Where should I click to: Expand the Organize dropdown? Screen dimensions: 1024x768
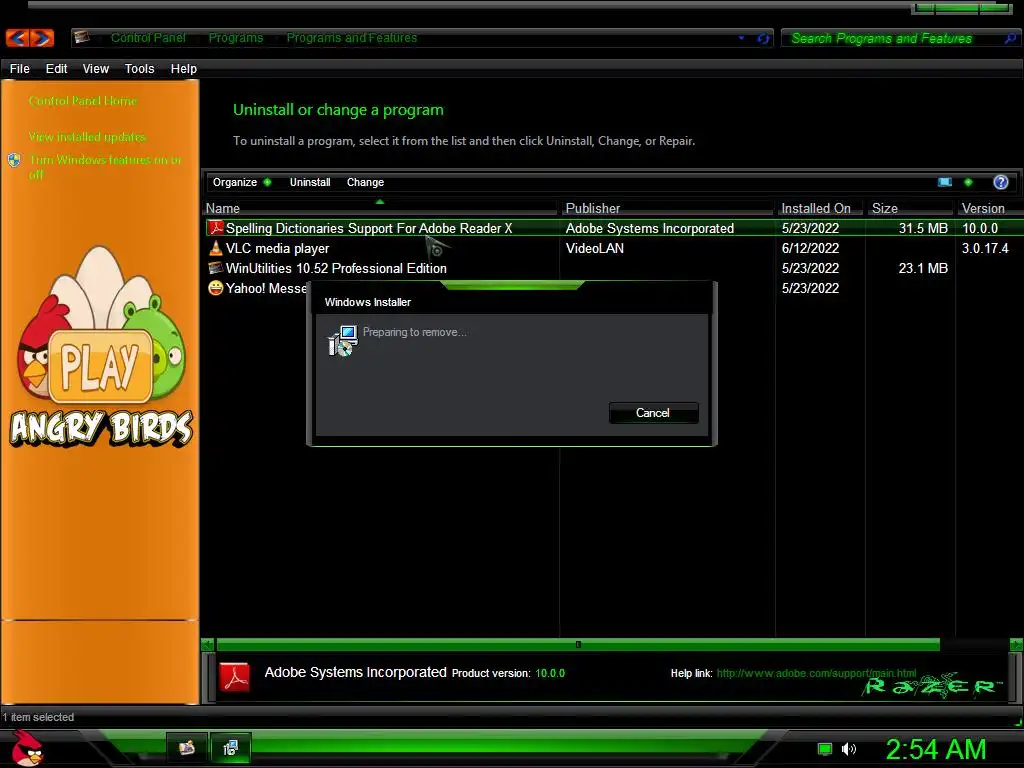click(x=242, y=182)
